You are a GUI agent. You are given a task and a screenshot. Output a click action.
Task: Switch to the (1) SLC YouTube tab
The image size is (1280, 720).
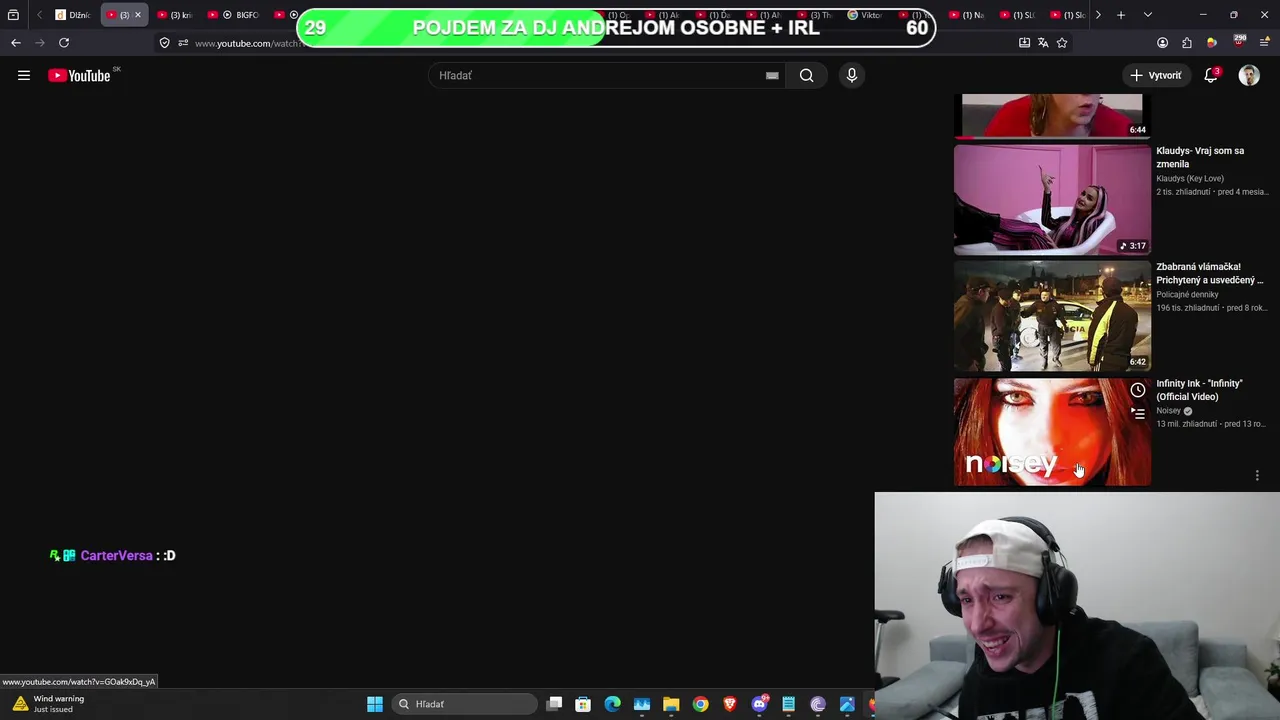pyautogui.click(x=1016, y=15)
